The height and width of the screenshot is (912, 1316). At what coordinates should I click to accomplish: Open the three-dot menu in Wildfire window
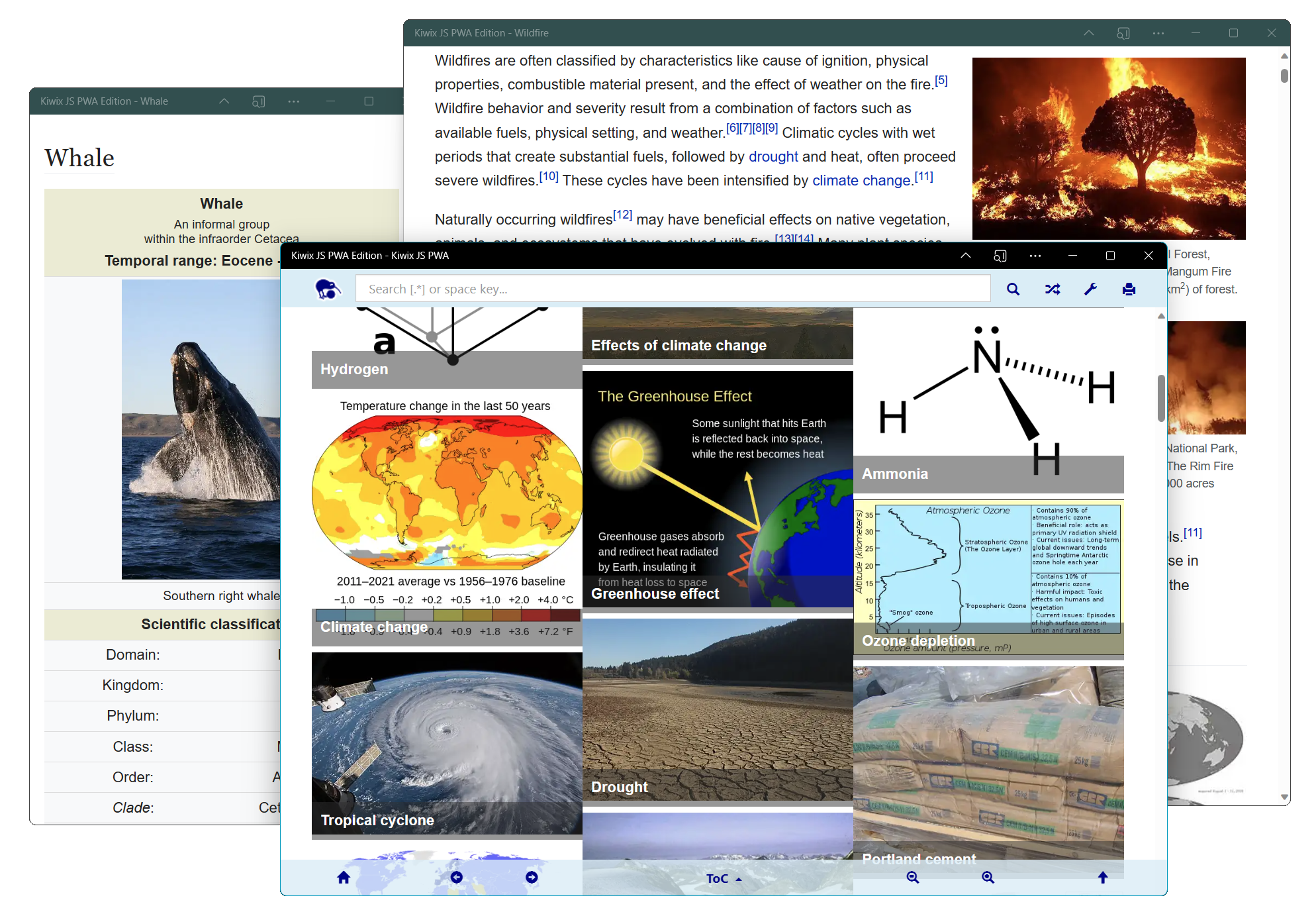pos(1159,32)
